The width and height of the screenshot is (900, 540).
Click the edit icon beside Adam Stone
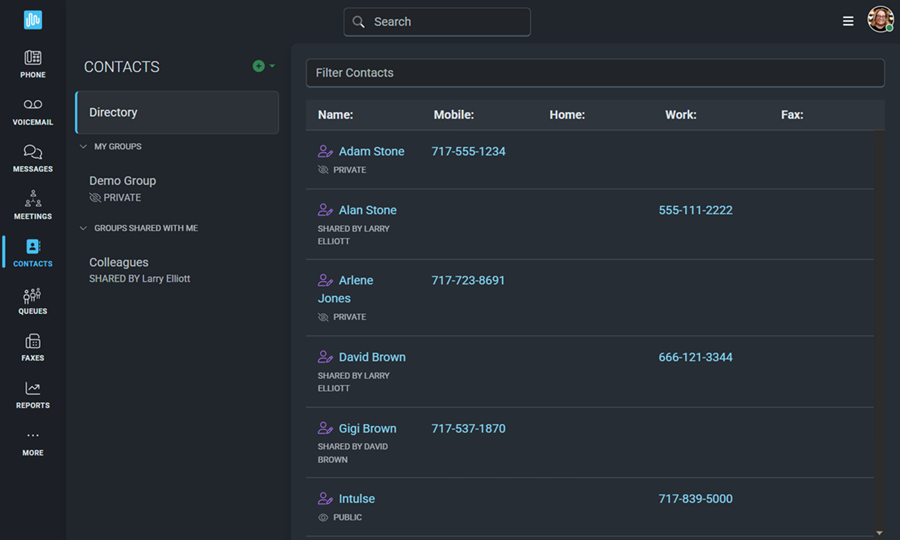pos(325,152)
